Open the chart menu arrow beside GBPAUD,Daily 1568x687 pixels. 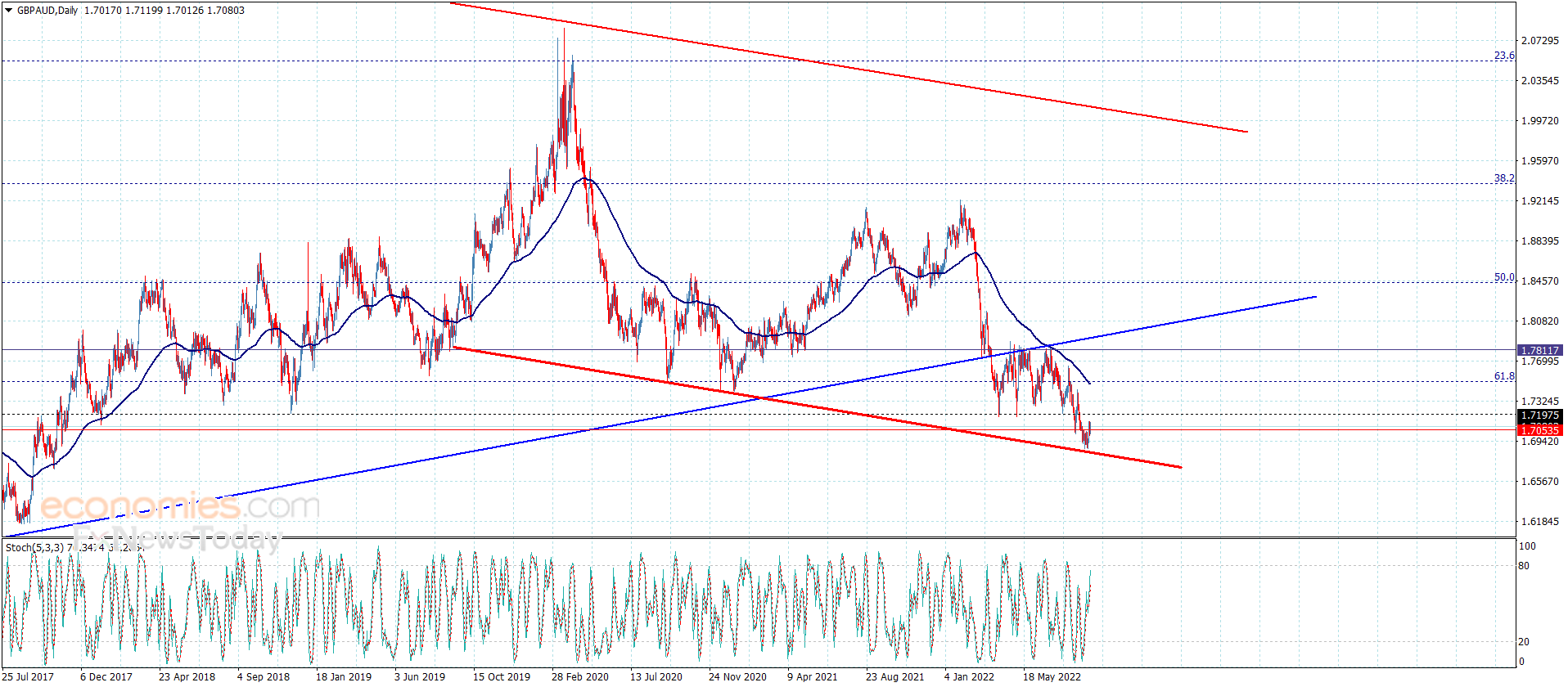point(8,11)
